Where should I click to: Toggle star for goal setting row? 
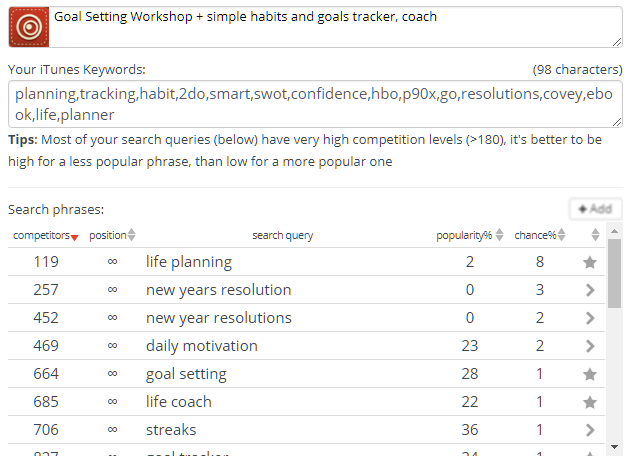pos(590,374)
